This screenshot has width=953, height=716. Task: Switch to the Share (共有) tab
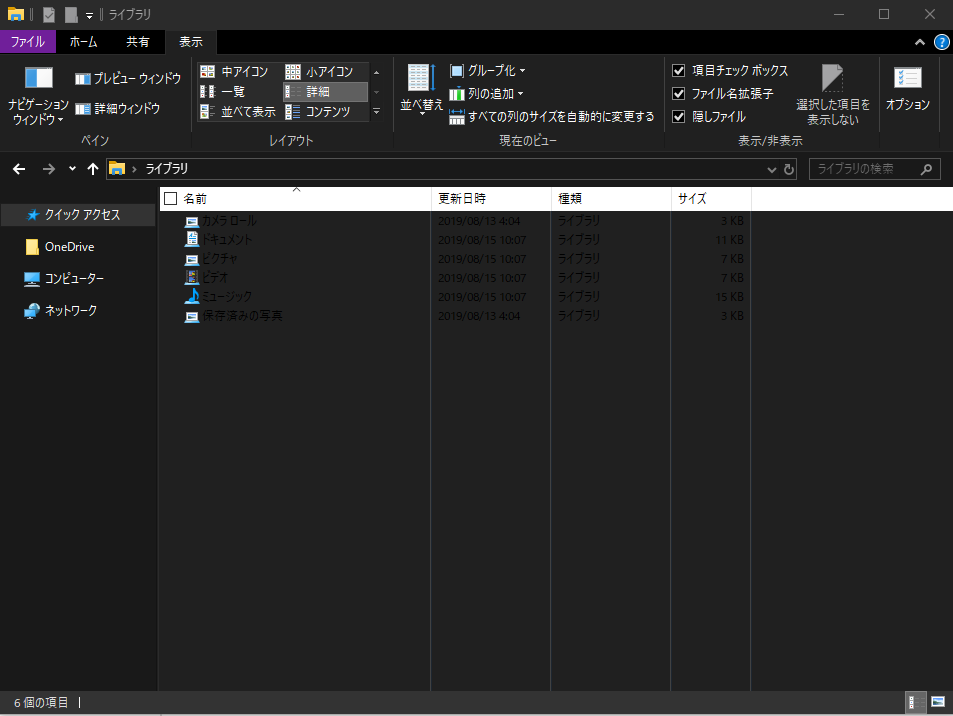tap(137, 42)
